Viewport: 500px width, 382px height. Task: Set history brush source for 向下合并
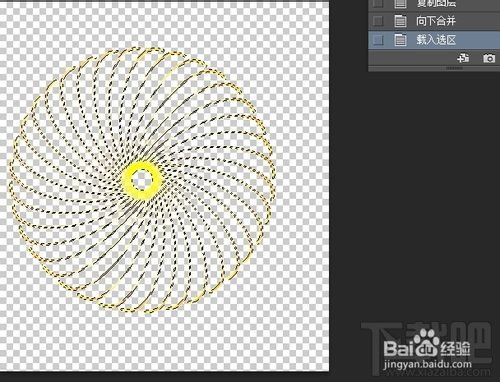pyautogui.click(x=378, y=21)
